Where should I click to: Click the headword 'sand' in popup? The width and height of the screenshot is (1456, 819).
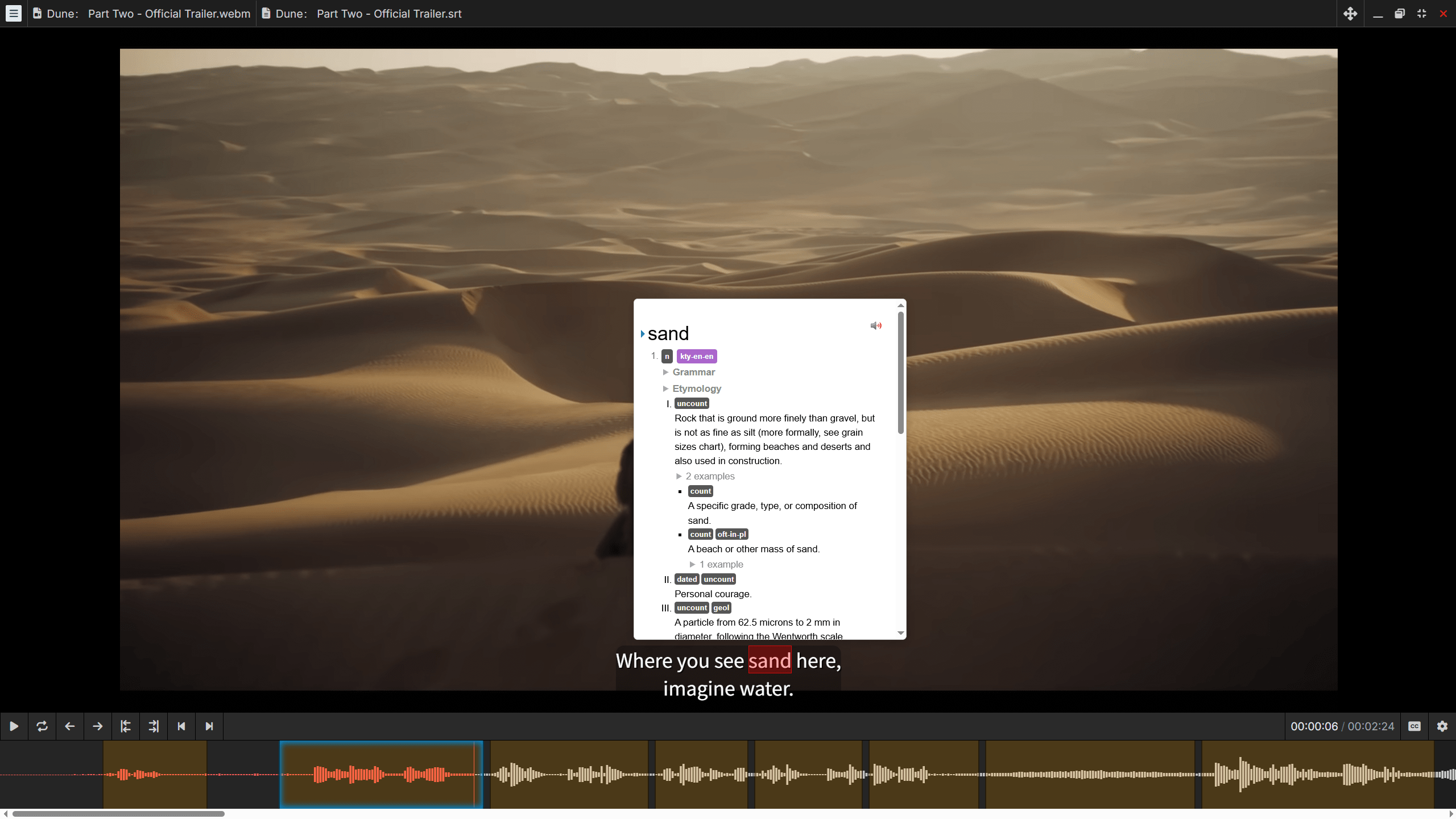(x=668, y=333)
